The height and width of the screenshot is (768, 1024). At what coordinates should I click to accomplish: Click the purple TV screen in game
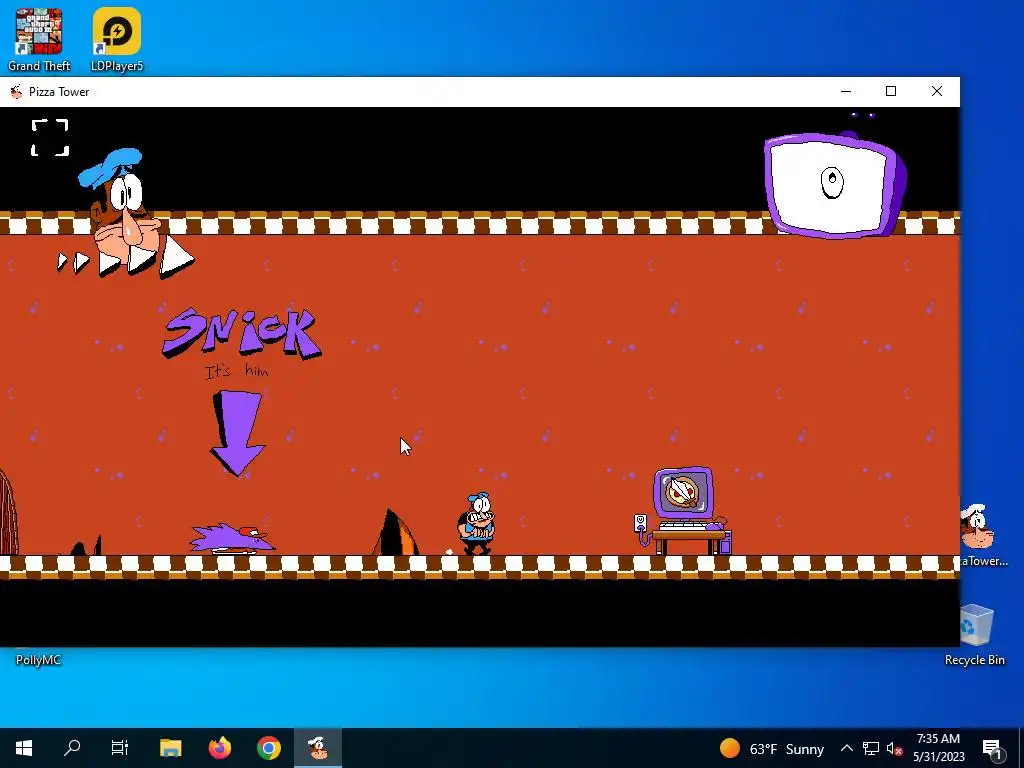(834, 185)
